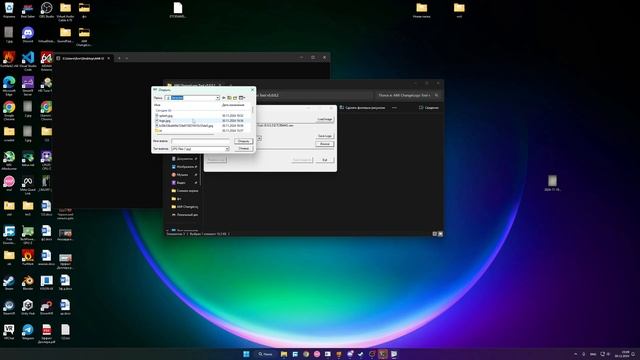Show hidden tray icons chevron

(x=576, y=354)
